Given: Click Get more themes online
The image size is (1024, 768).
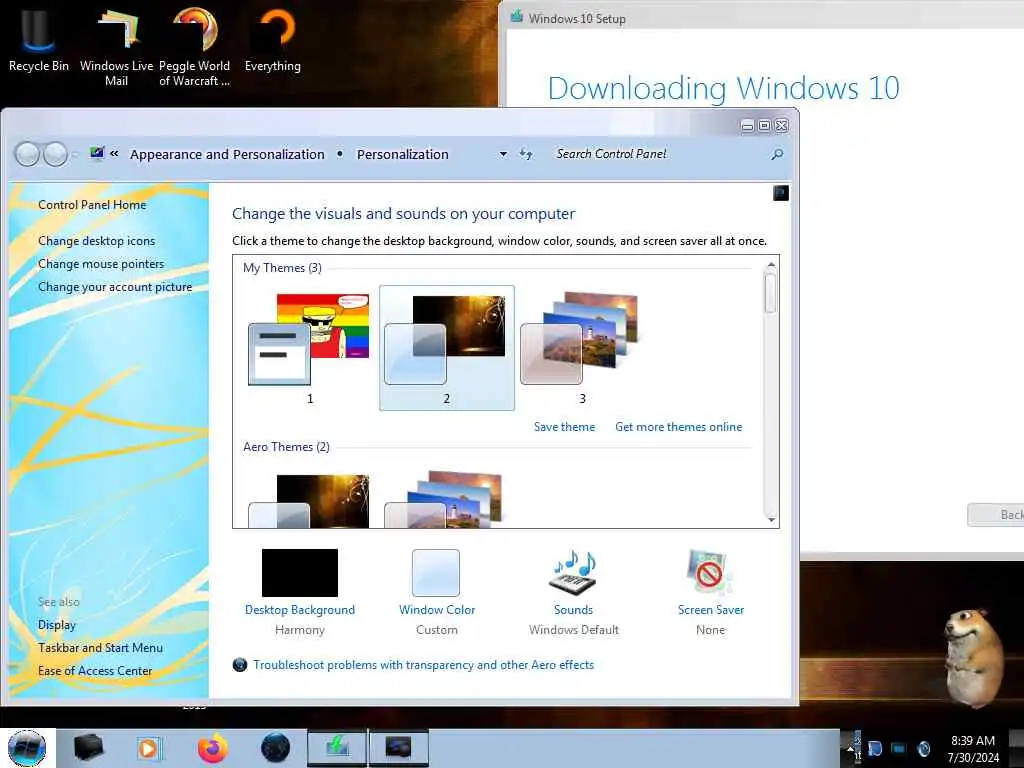Looking at the screenshot, I should point(679,426).
